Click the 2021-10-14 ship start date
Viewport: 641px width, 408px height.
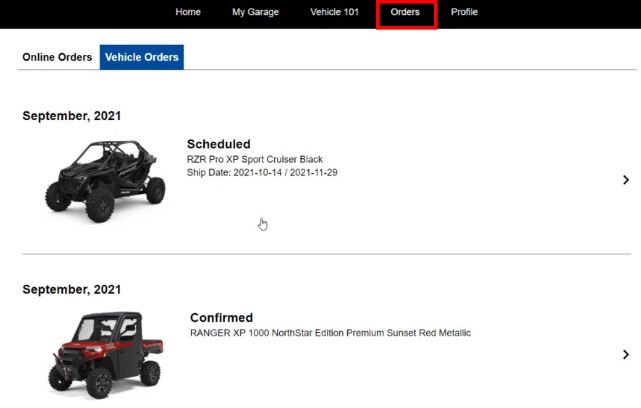[258, 172]
